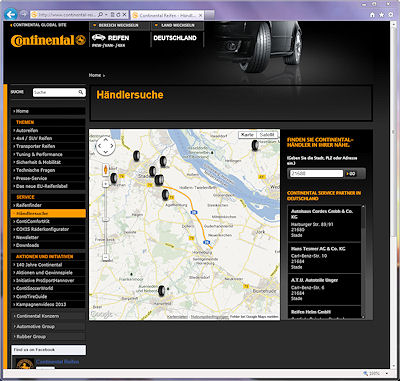Click the dealer list scrollbar down arrow
This screenshot has height=381, width=400.
(363, 317)
